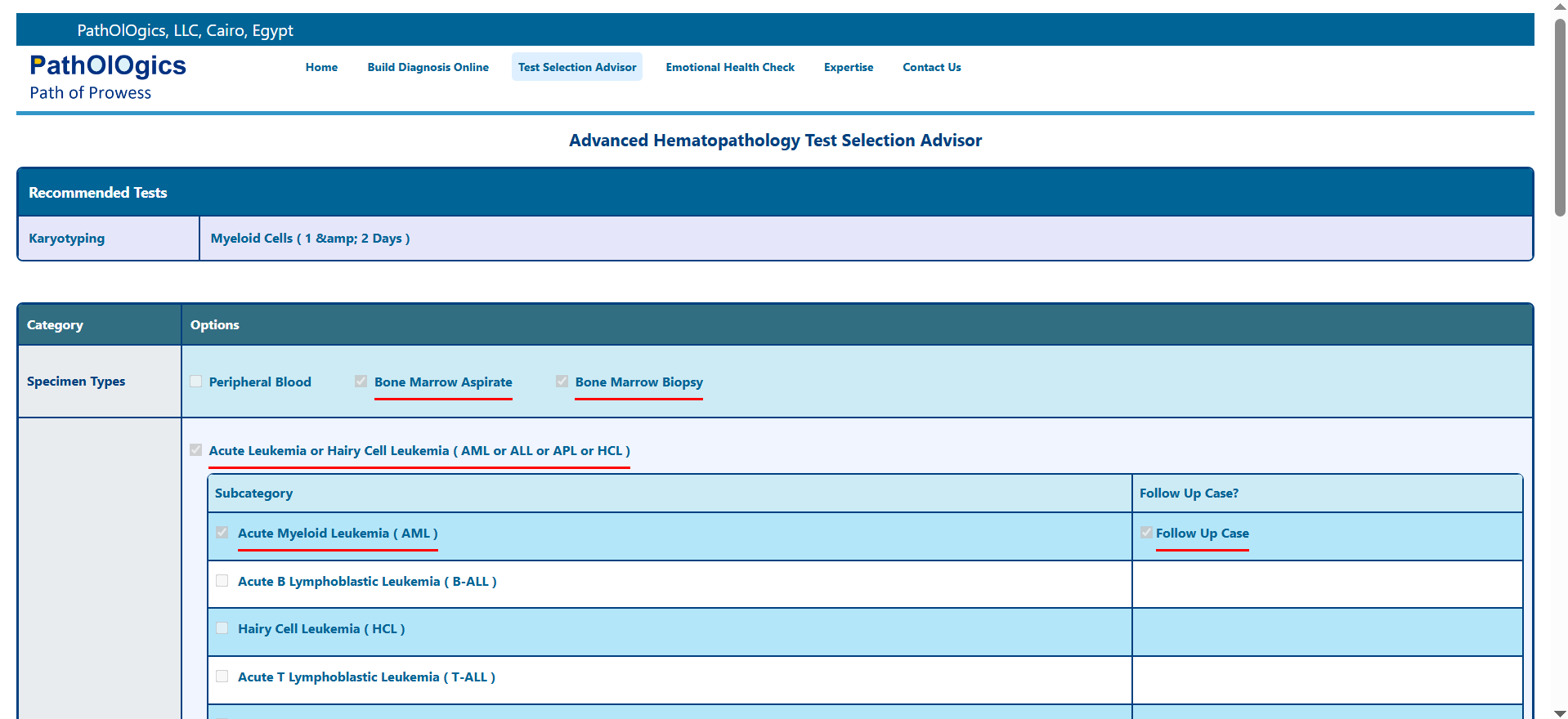Click the Bone Marrow Aspirate label

coord(443,382)
